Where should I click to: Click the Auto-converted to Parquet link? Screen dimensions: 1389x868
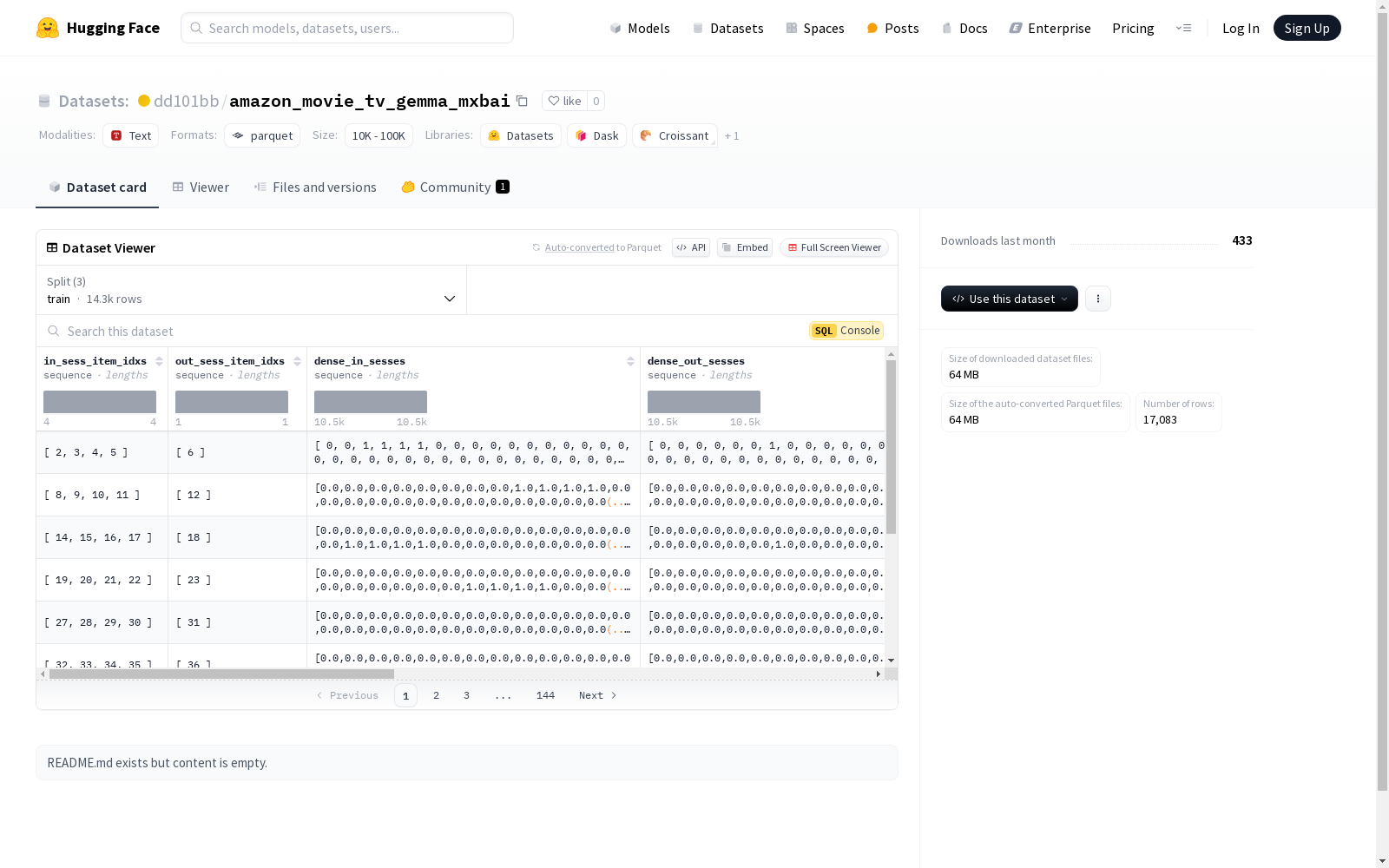(x=579, y=247)
